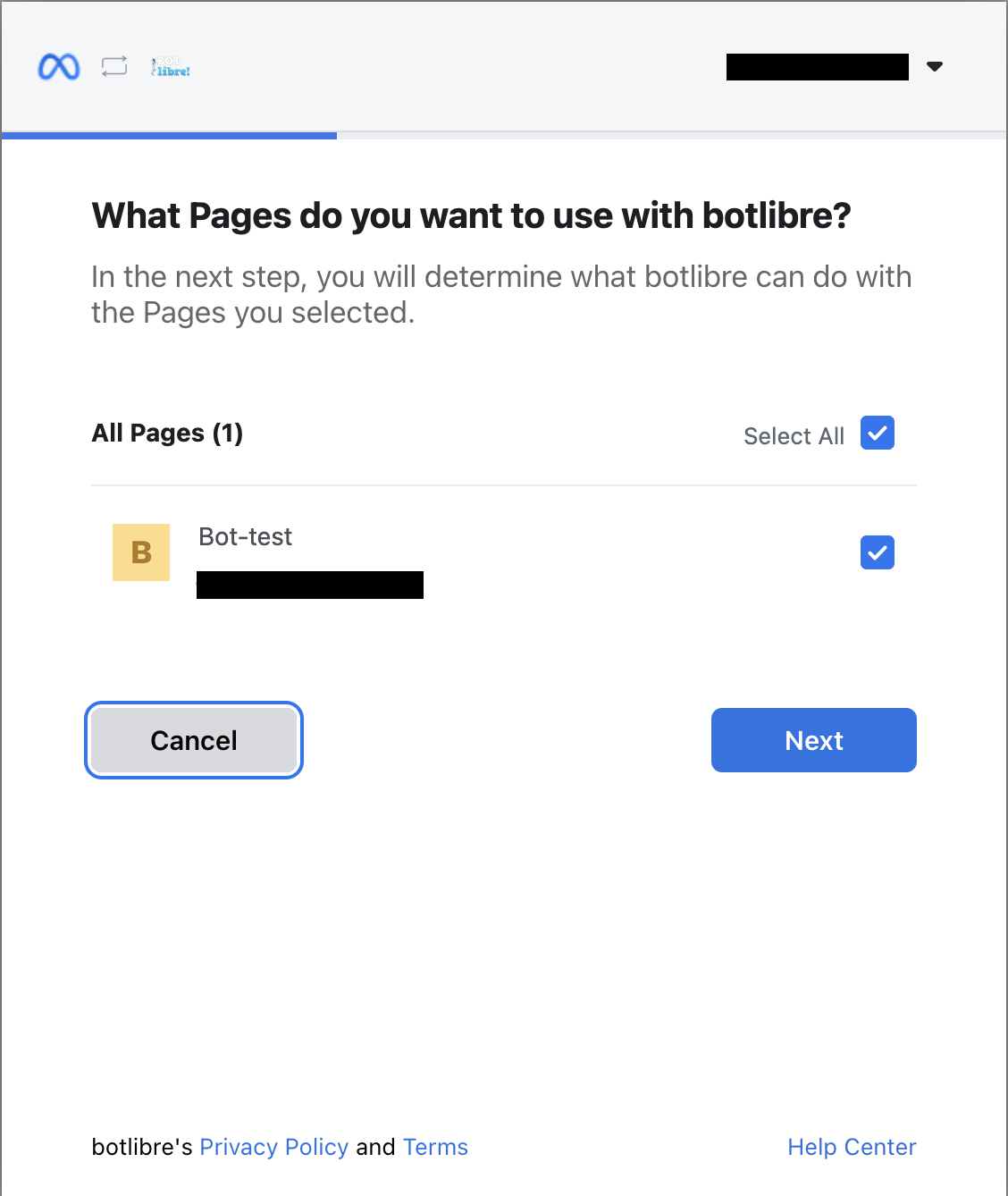The height and width of the screenshot is (1196, 1008).
Task: Click the Select All label
Action: pyautogui.click(x=794, y=435)
